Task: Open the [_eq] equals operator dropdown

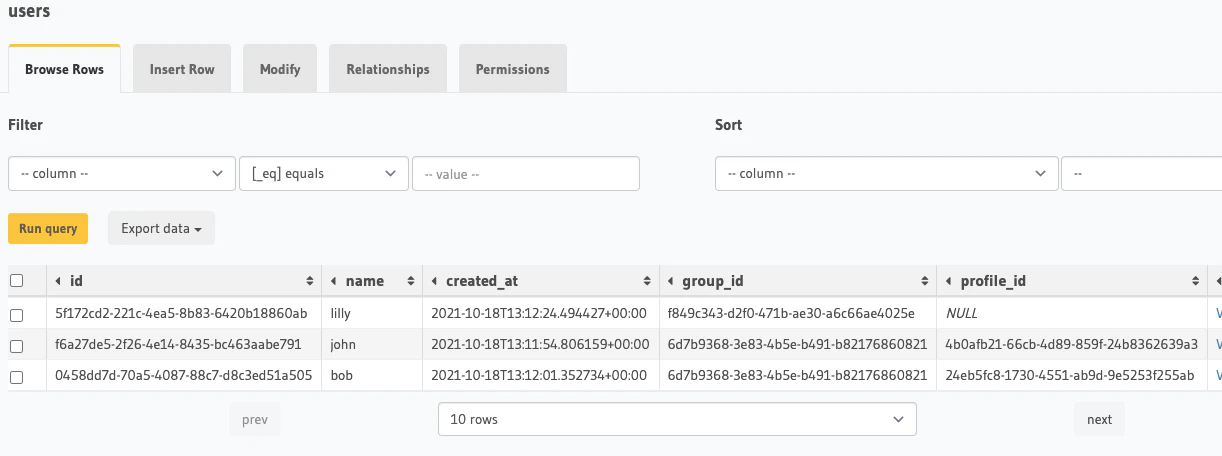Action: coord(324,173)
